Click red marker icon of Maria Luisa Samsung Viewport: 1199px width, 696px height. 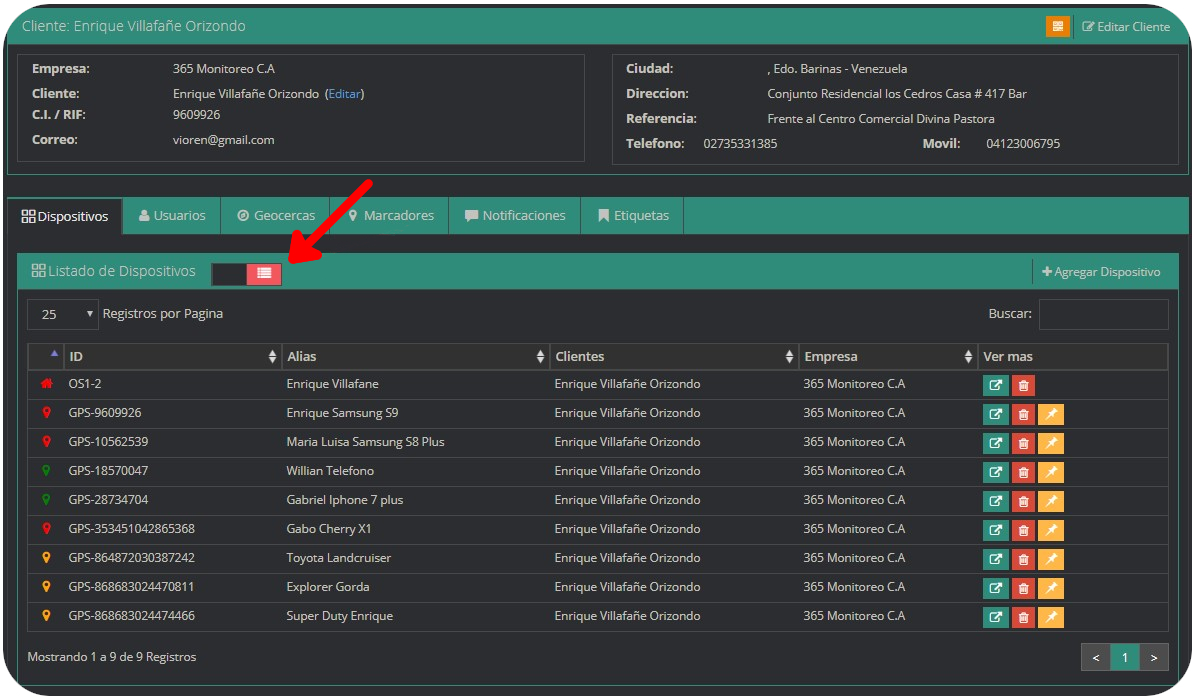[46, 442]
